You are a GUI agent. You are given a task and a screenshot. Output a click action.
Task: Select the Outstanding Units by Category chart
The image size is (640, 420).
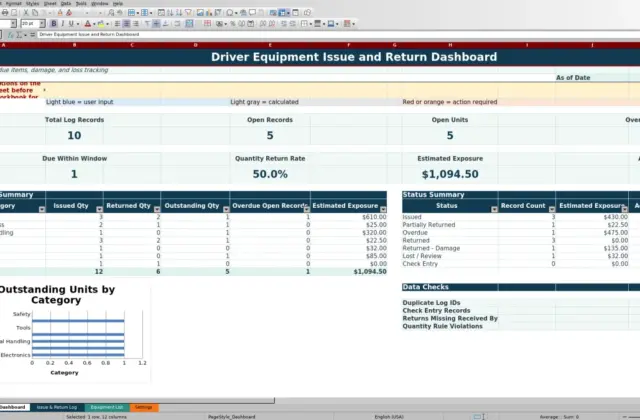pyautogui.click(x=74, y=331)
